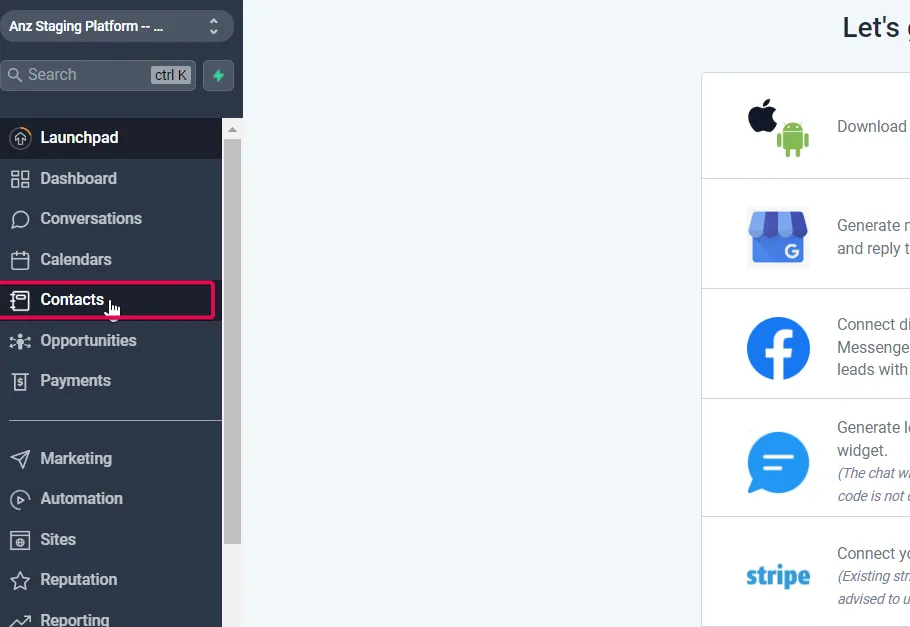Select the Payments invoice icon

point(20,381)
